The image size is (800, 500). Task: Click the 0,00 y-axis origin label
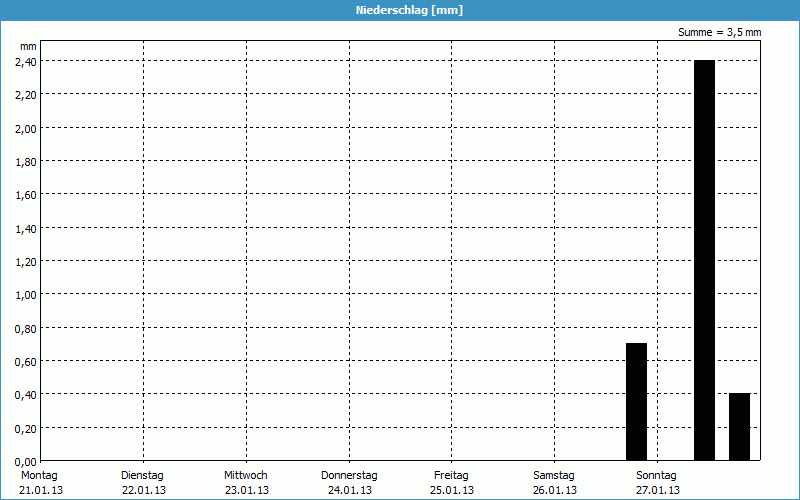[x=26, y=460]
